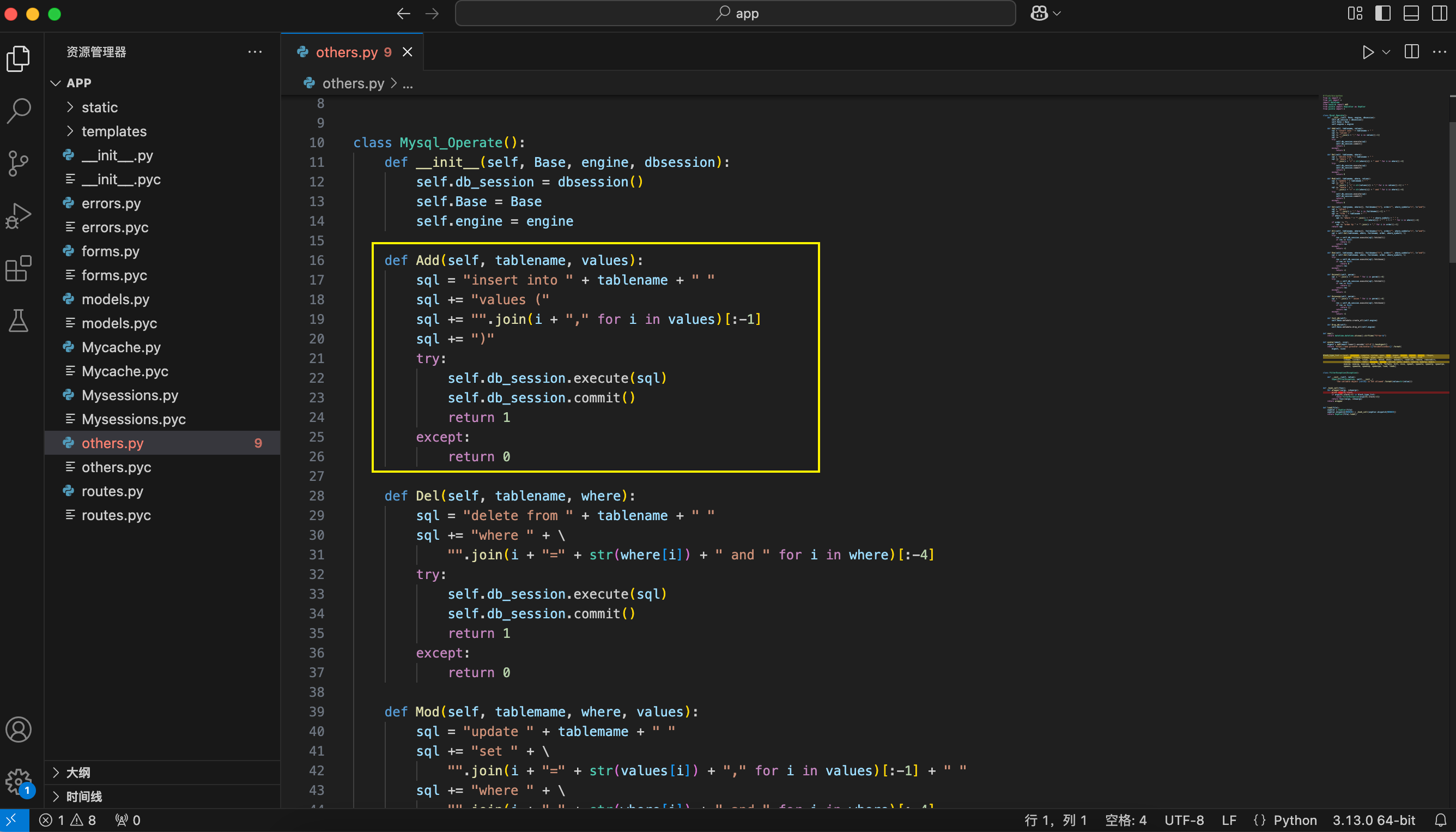Select the Testing flask icon

[19, 321]
